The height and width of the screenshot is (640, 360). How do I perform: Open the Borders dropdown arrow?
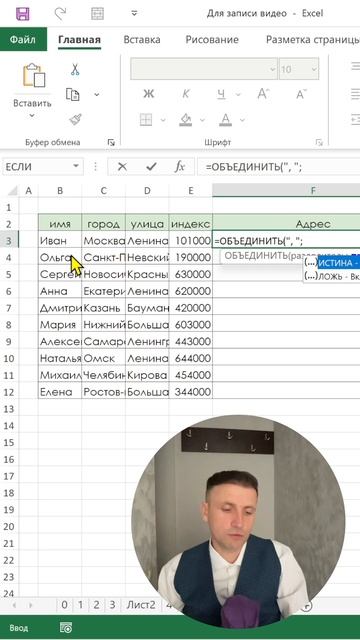tap(163, 120)
